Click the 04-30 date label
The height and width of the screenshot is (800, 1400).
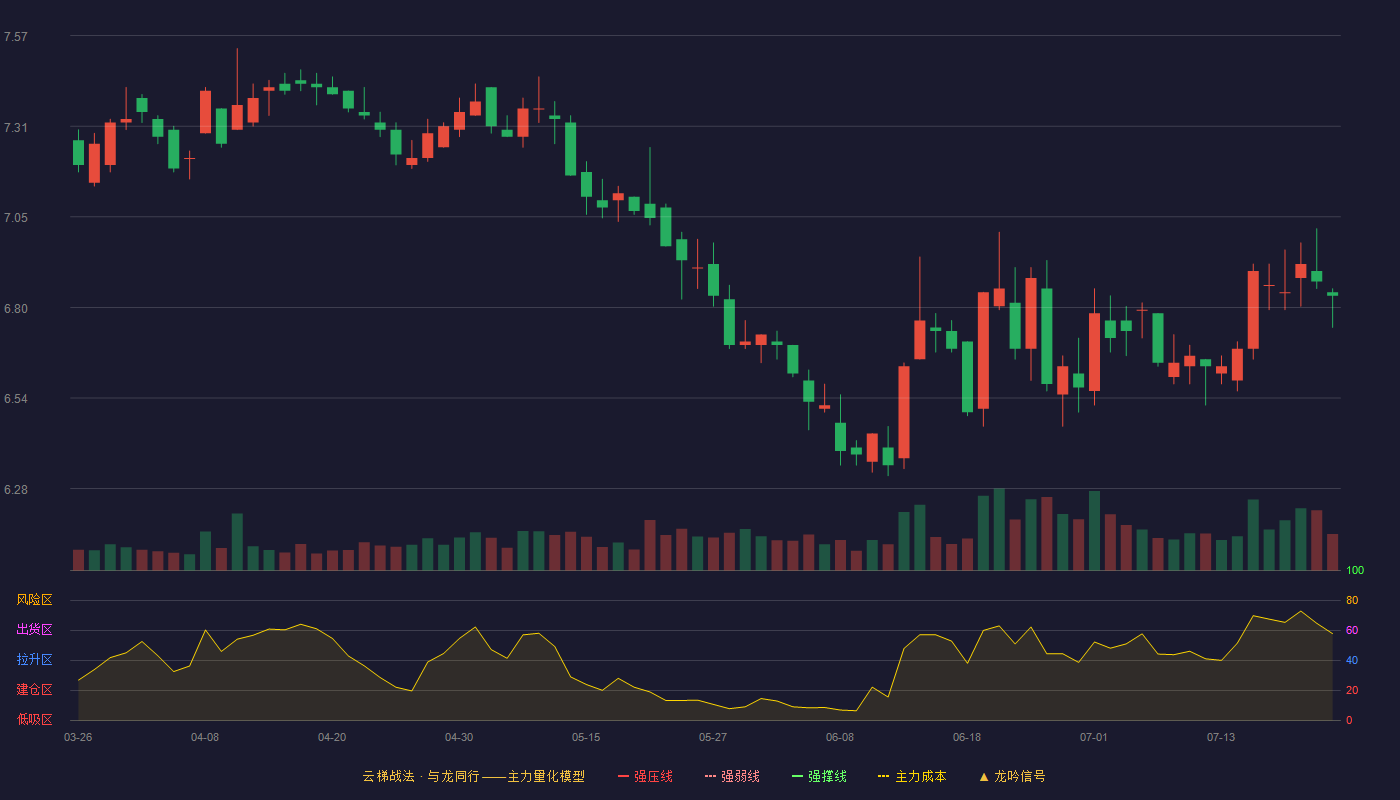click(459, 737)
